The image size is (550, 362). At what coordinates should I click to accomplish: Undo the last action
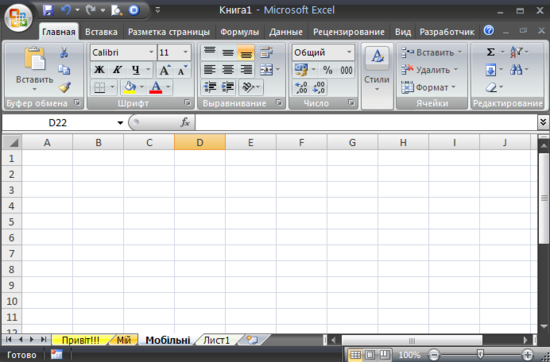pyautogui.click(x=66, y=10)
